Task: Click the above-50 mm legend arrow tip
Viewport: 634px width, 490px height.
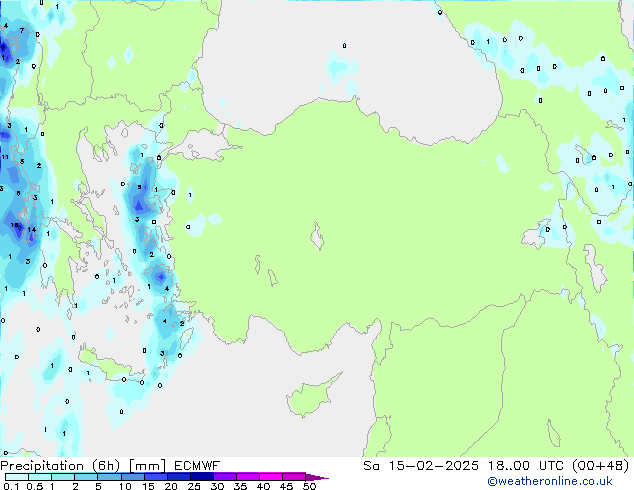Action: click(x=317, y=477)
